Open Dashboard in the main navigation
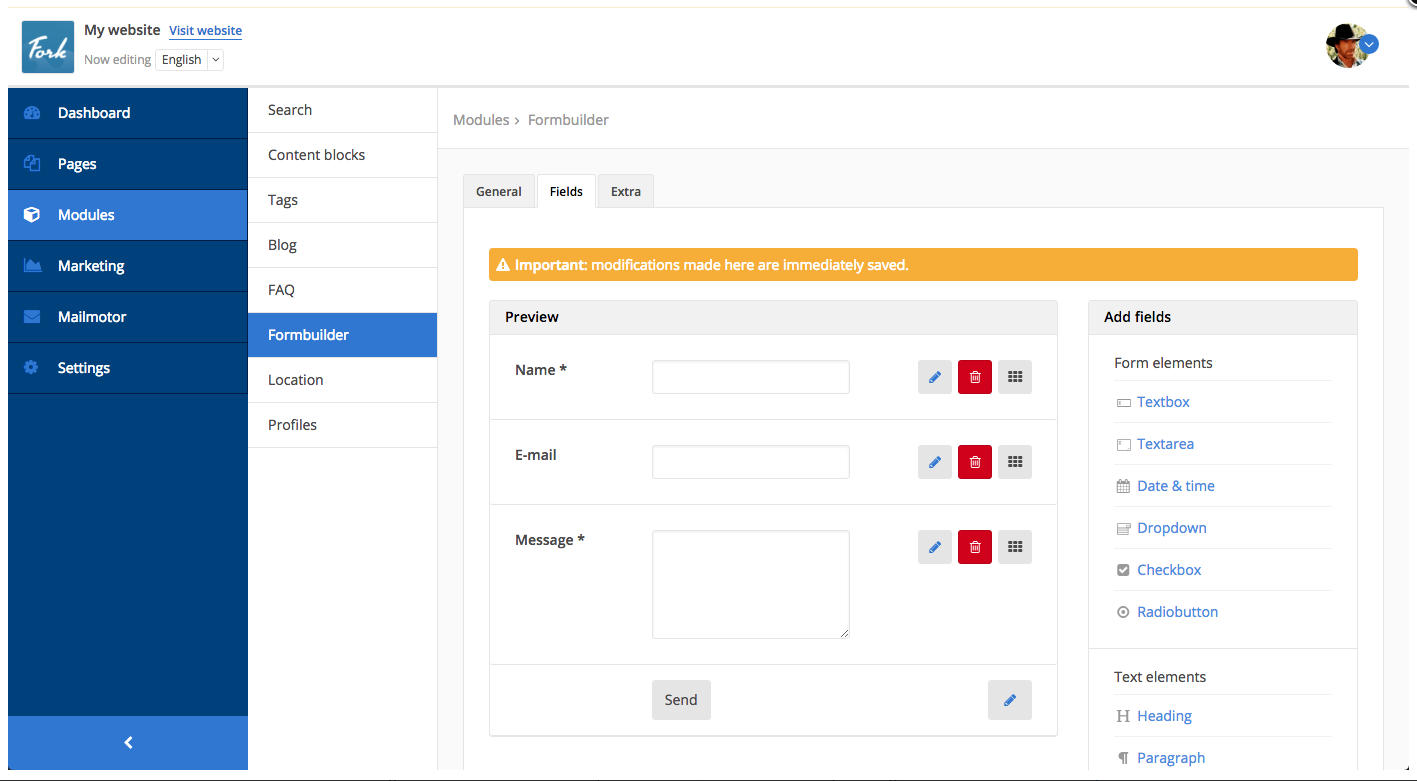 pyautogui.click(x=94, y=113)
